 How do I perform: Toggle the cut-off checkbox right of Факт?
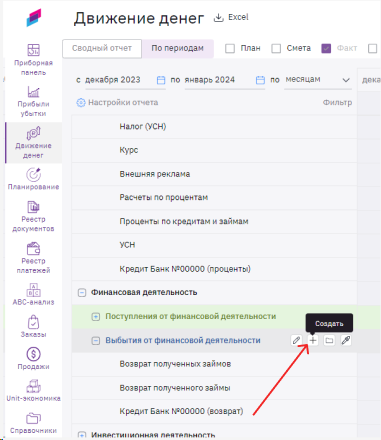(373, 48)
